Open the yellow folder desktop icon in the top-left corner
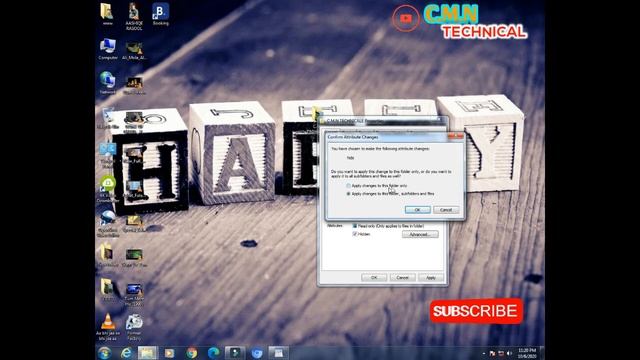This screenshot has width=640, height=360. click(x=107, y=14)
